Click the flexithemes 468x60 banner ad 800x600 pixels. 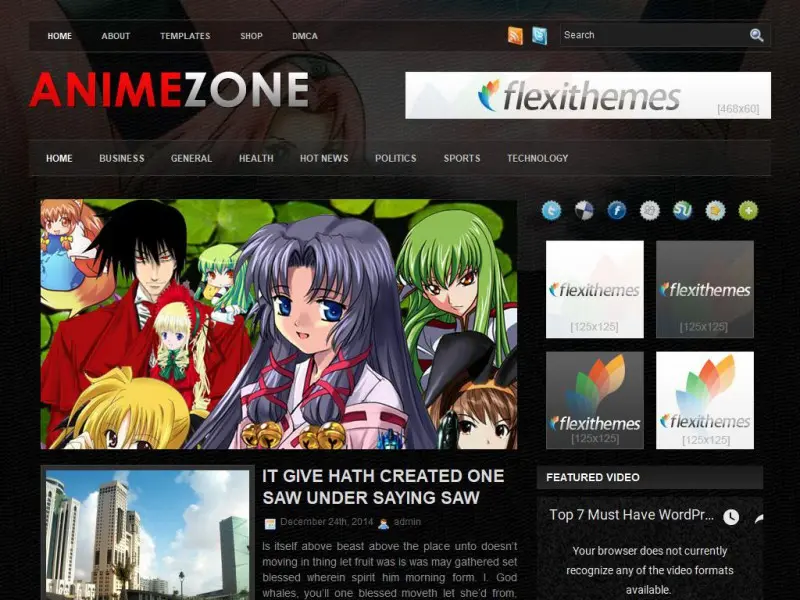588,95
